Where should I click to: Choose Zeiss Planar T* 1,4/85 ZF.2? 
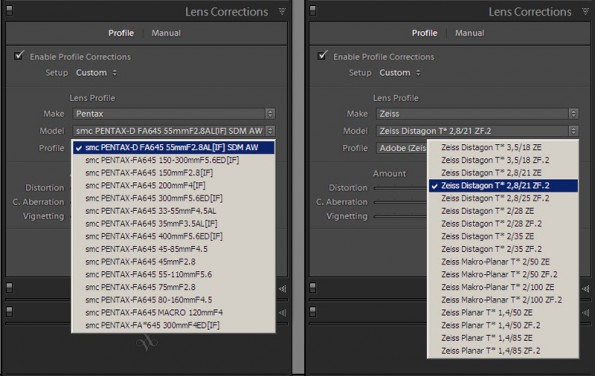pyautogui.click(x=503, y=351)
